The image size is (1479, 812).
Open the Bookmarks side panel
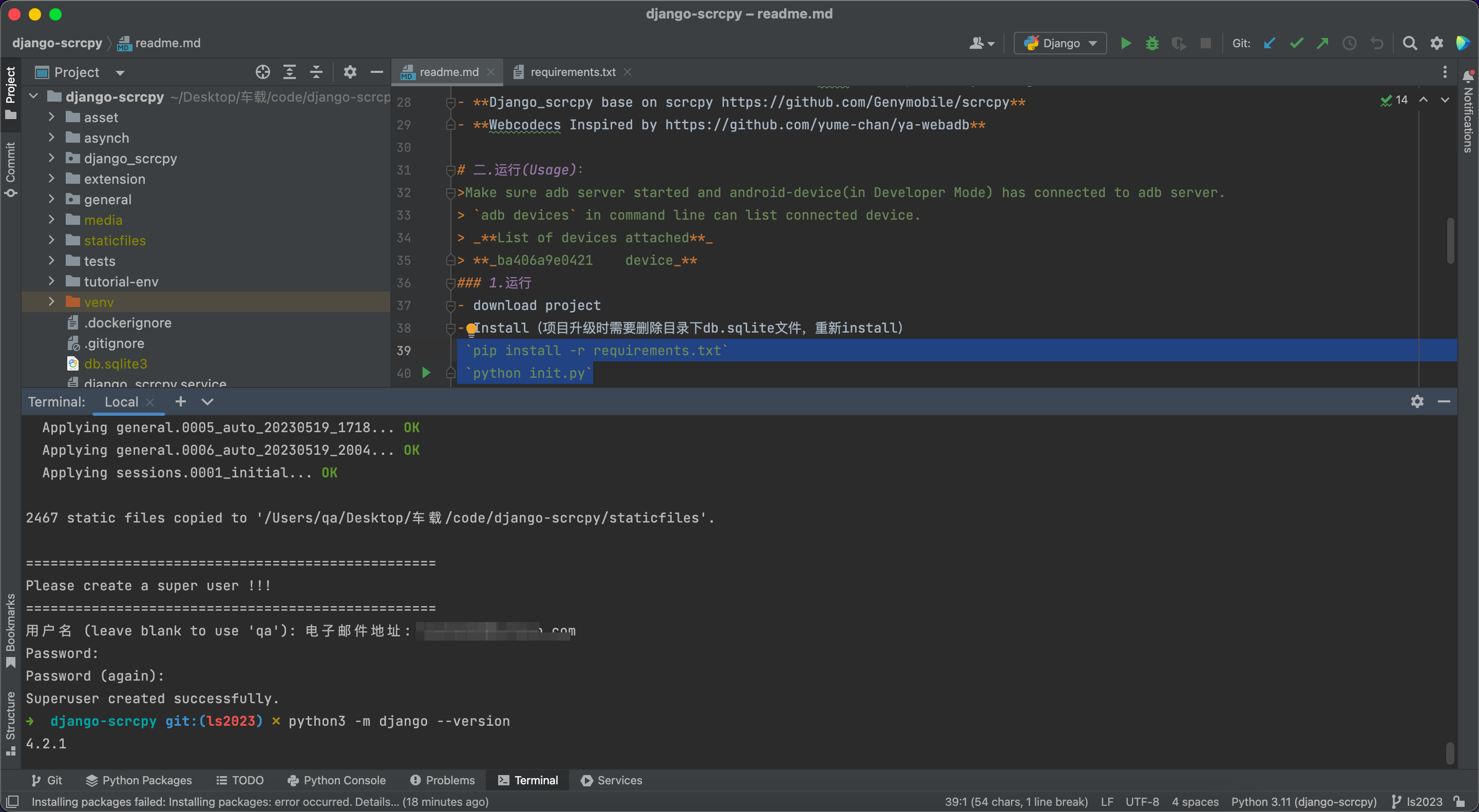pos(10,630)
